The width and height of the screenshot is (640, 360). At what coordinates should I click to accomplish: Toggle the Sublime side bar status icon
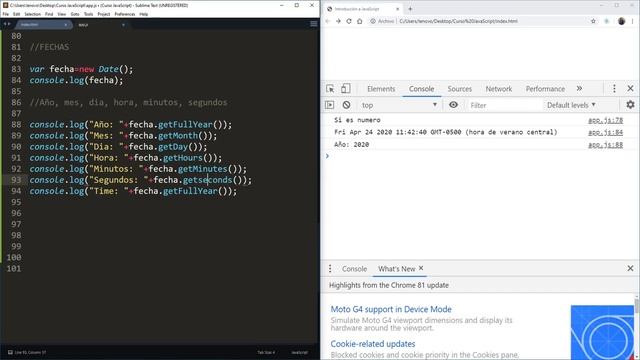[x=10, y=352]
